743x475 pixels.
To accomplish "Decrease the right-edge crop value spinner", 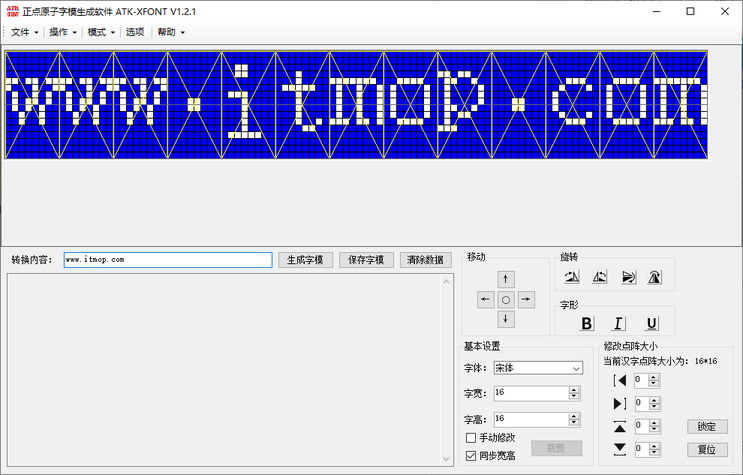I will 654,406.
